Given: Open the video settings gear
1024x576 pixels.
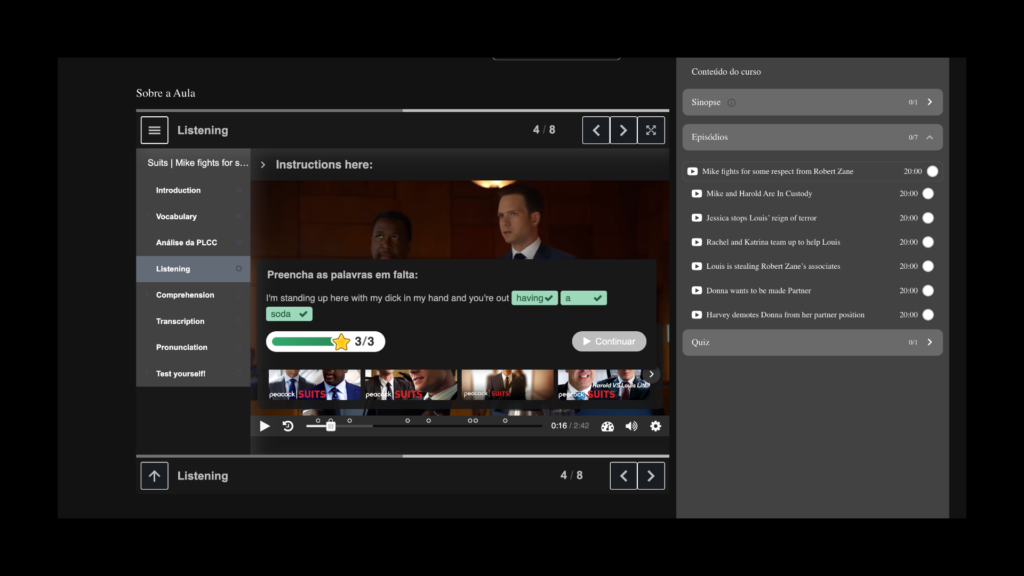Looking at the screenshot, I should point(655,426).
